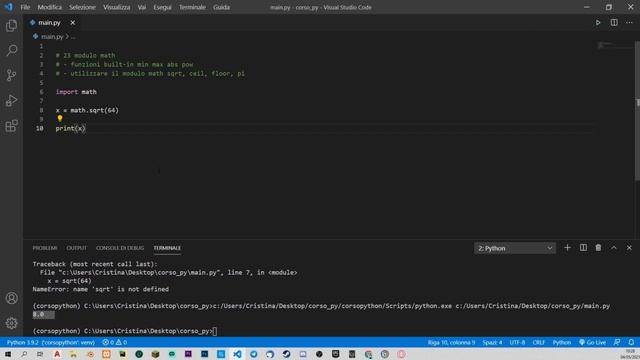
Task: Split the editor to the right
Action: 614,23
